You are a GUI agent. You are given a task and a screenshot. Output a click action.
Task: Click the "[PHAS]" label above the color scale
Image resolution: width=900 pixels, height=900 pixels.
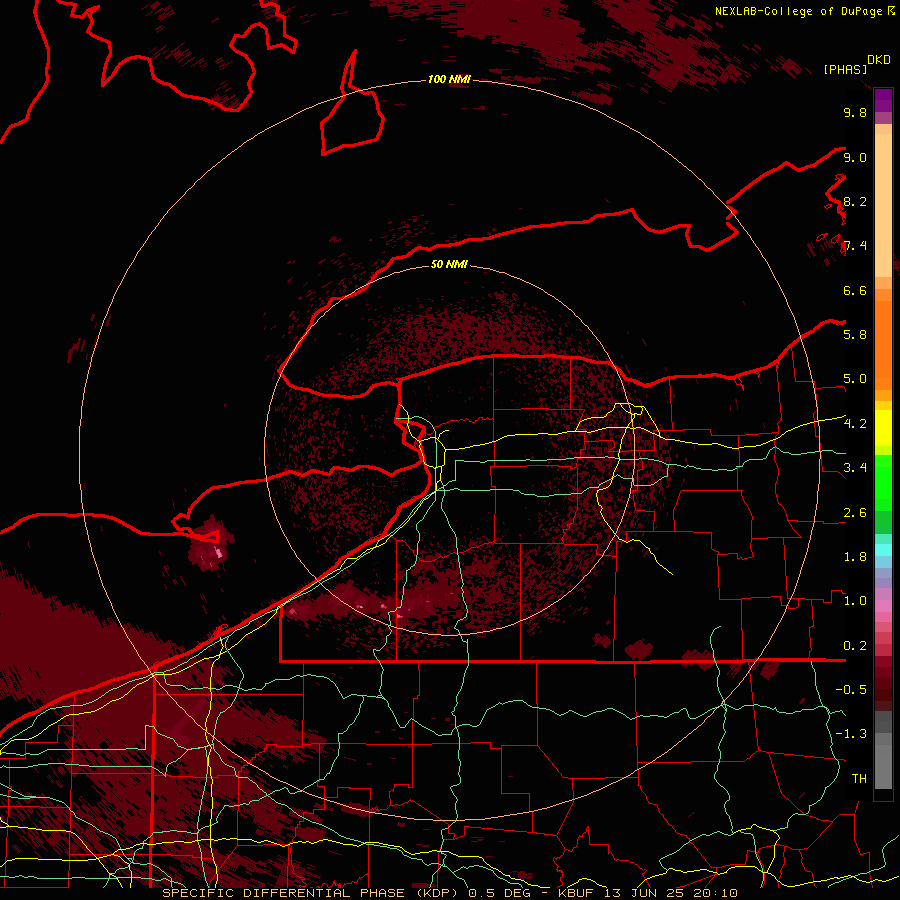pyautogui.click(x=845, y=69)
